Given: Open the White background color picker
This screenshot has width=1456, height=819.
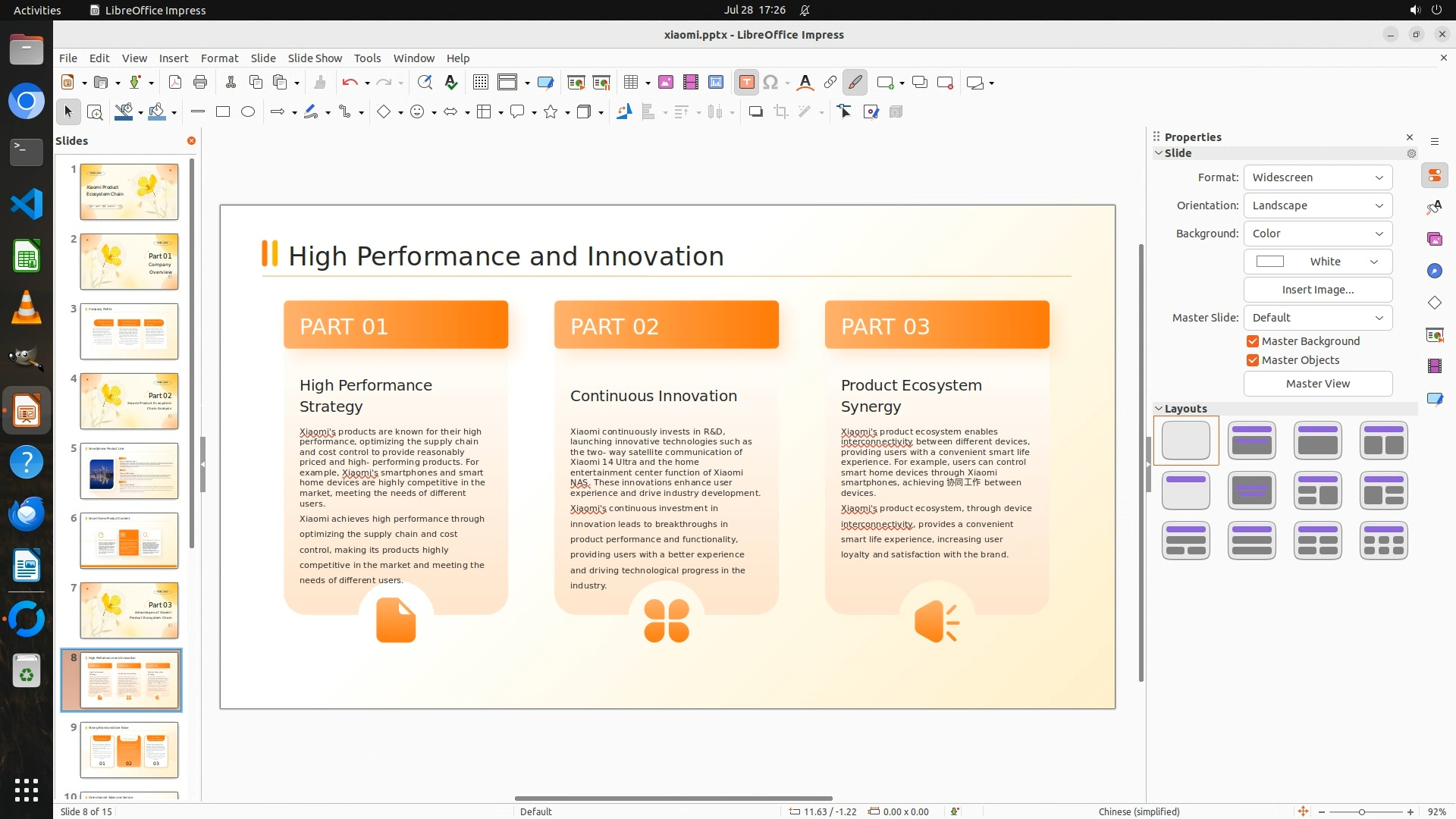Looking at the screenshot, I should coord(1317,262).
